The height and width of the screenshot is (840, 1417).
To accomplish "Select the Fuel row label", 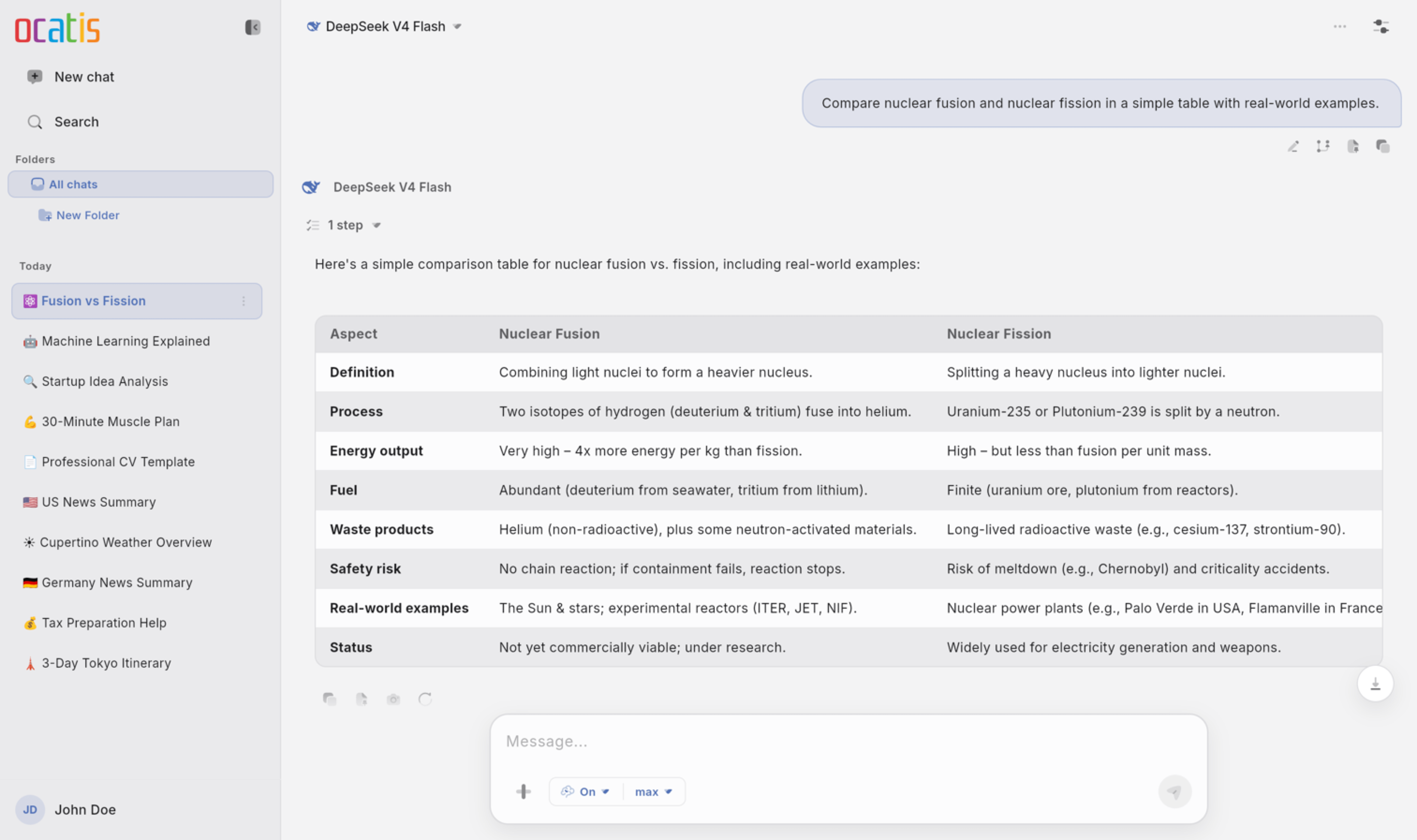I will 344,490.
